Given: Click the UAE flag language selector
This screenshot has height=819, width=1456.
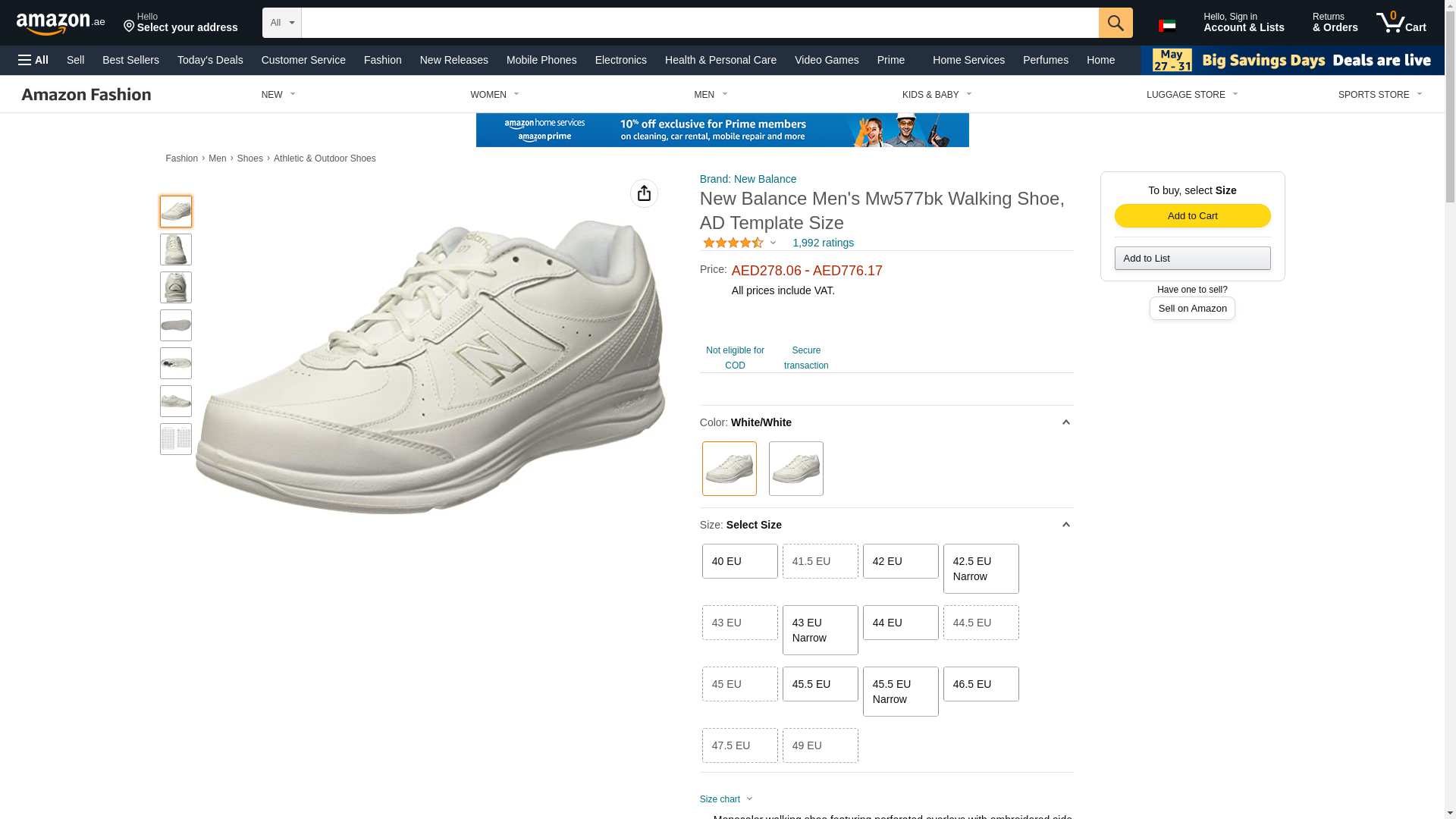Looking at the screenshot, I should (1167, 26).
